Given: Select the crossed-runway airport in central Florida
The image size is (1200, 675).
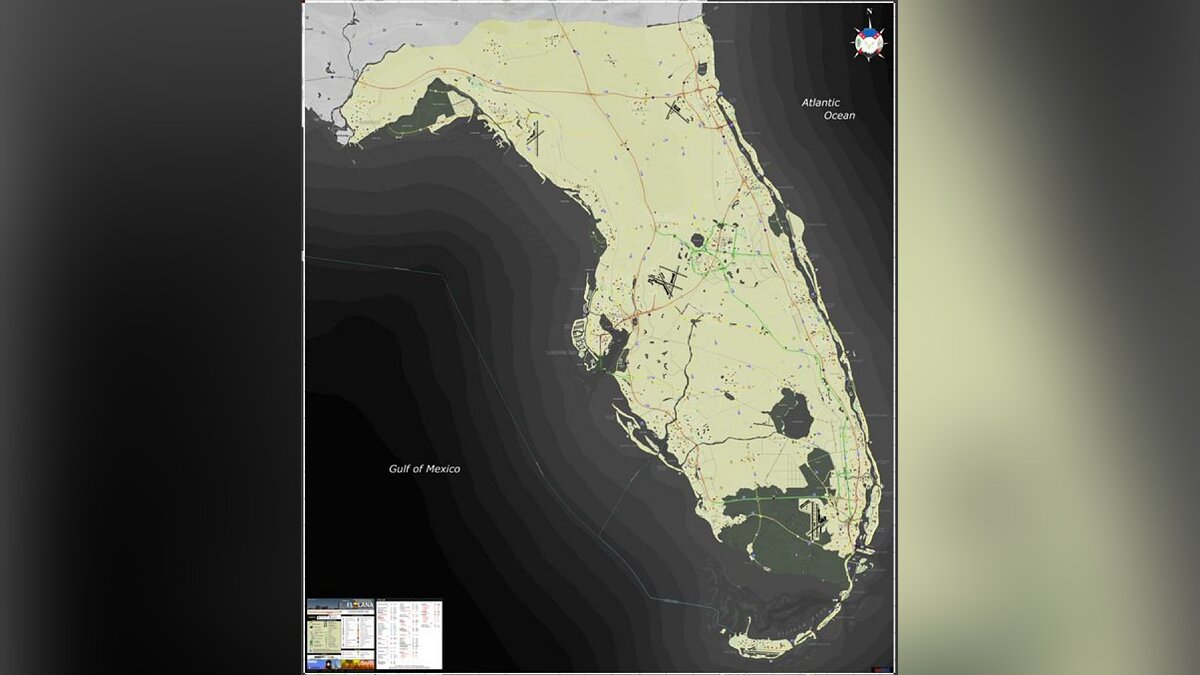Looking at the screenshot, I should (x=667, y=281).
